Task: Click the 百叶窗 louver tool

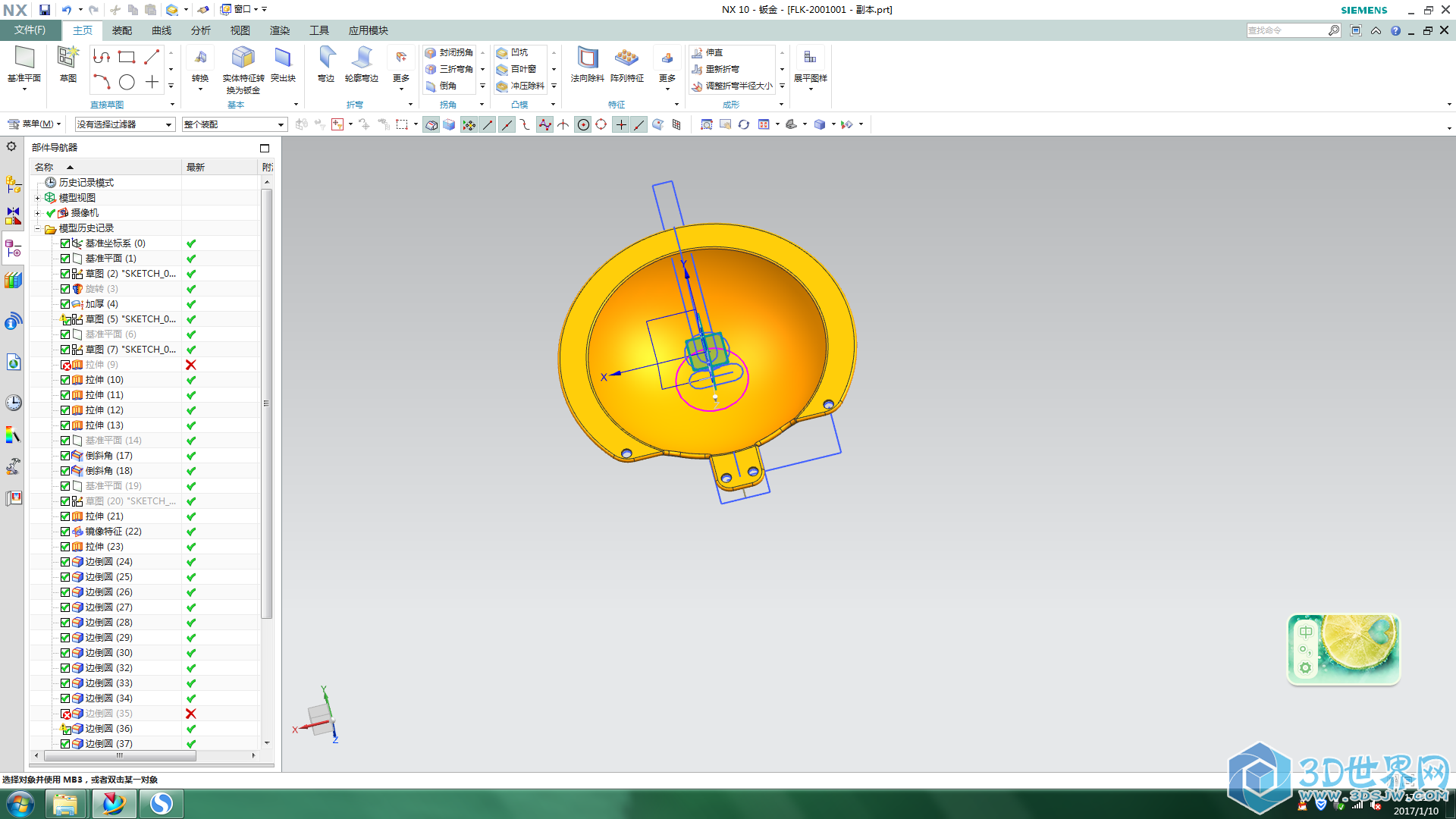Action: 516,69
